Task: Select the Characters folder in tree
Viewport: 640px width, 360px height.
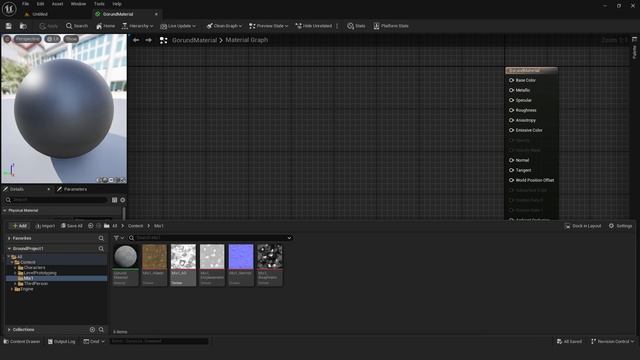Action: coord(34,268)
